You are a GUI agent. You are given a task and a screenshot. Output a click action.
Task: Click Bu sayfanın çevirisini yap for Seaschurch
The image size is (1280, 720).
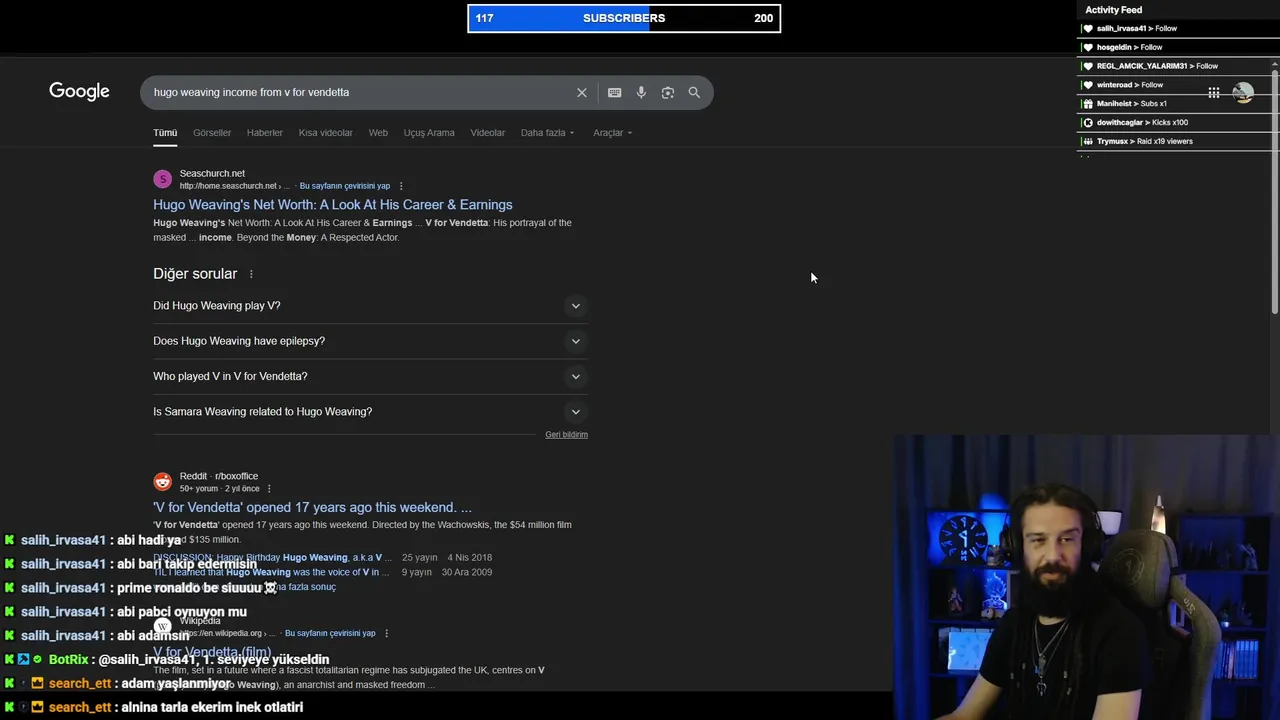(x=345, y=186)
